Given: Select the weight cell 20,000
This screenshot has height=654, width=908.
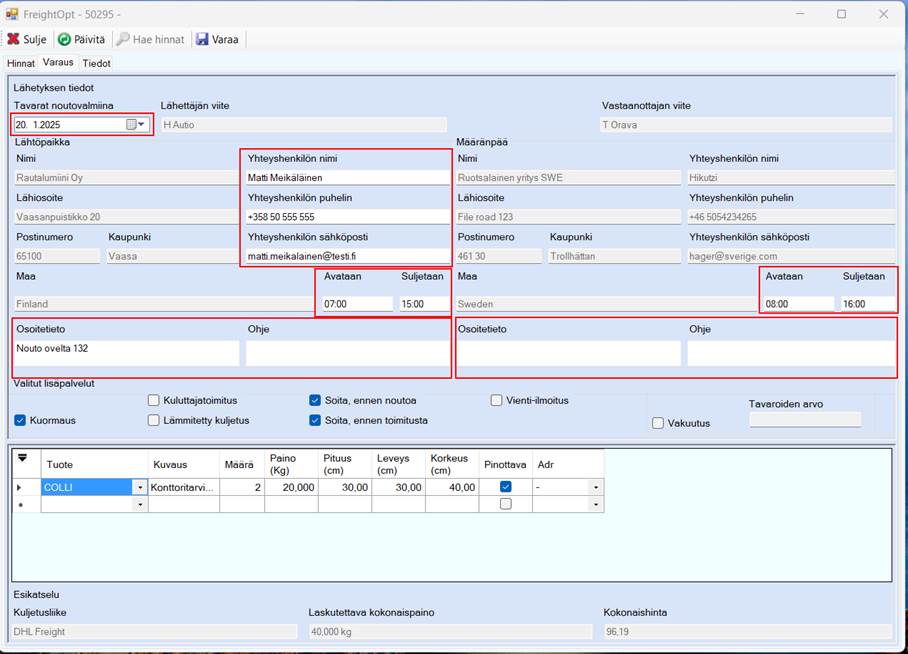Looking at the screenshot, I should 291,488.
